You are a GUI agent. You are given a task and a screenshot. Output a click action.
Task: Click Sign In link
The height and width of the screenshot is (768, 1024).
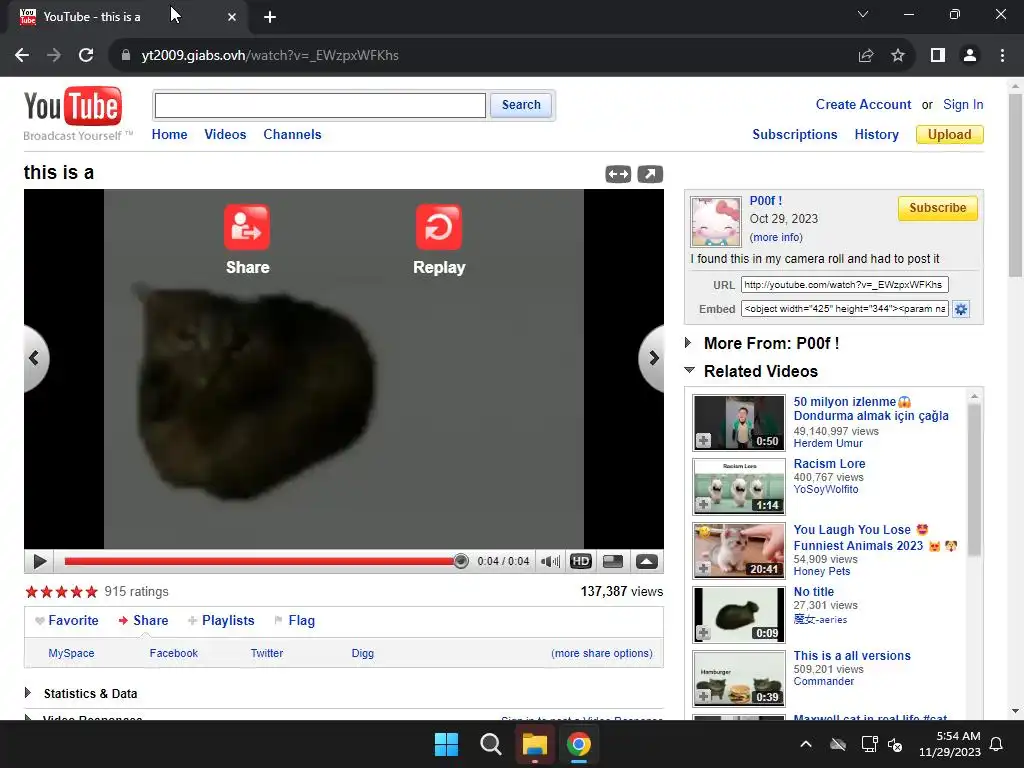[963, 104]
